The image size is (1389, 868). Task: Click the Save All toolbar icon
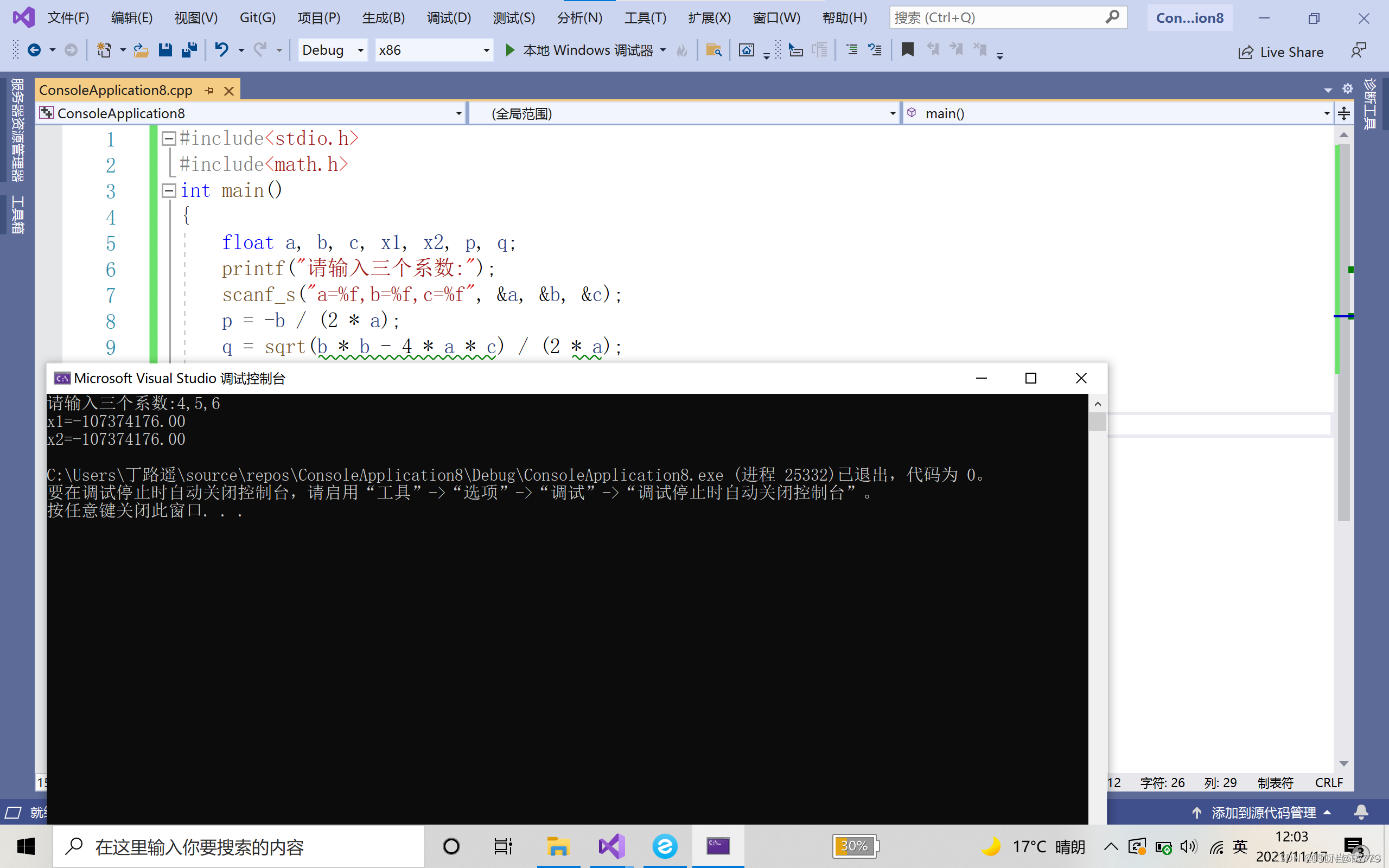tap(189, 50)
